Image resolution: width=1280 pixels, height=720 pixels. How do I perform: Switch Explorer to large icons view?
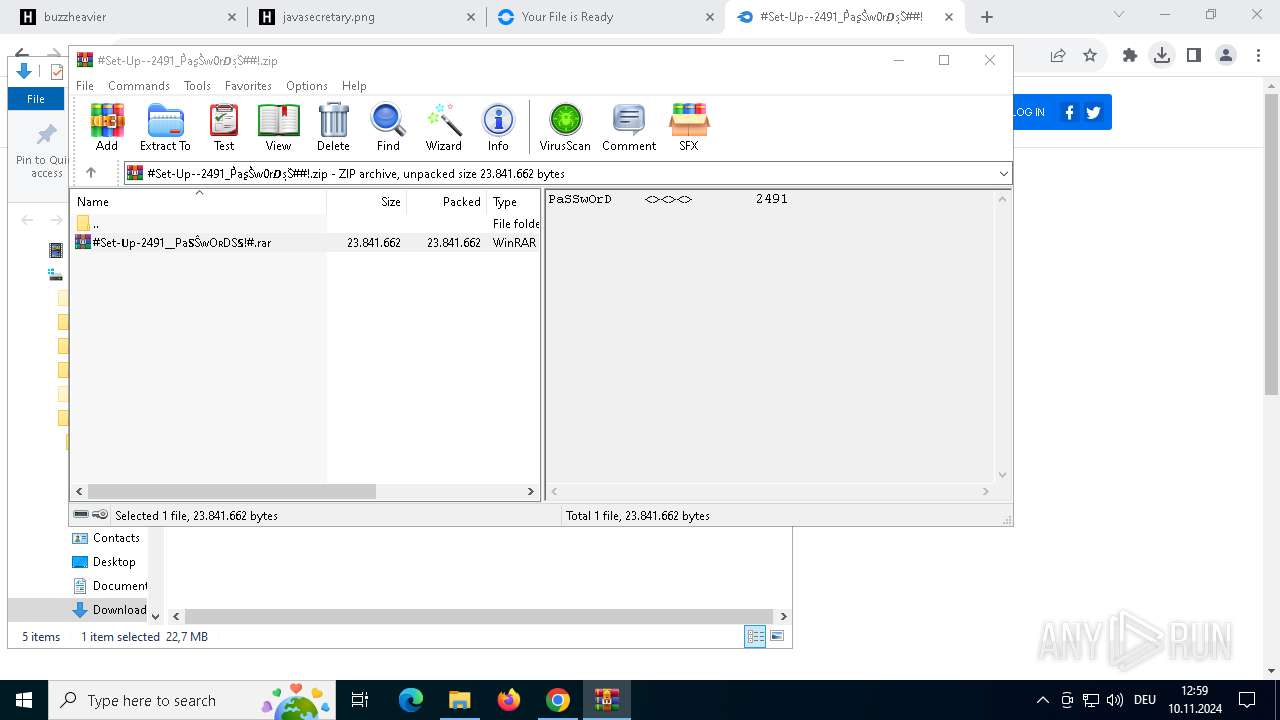click(777, 637)
